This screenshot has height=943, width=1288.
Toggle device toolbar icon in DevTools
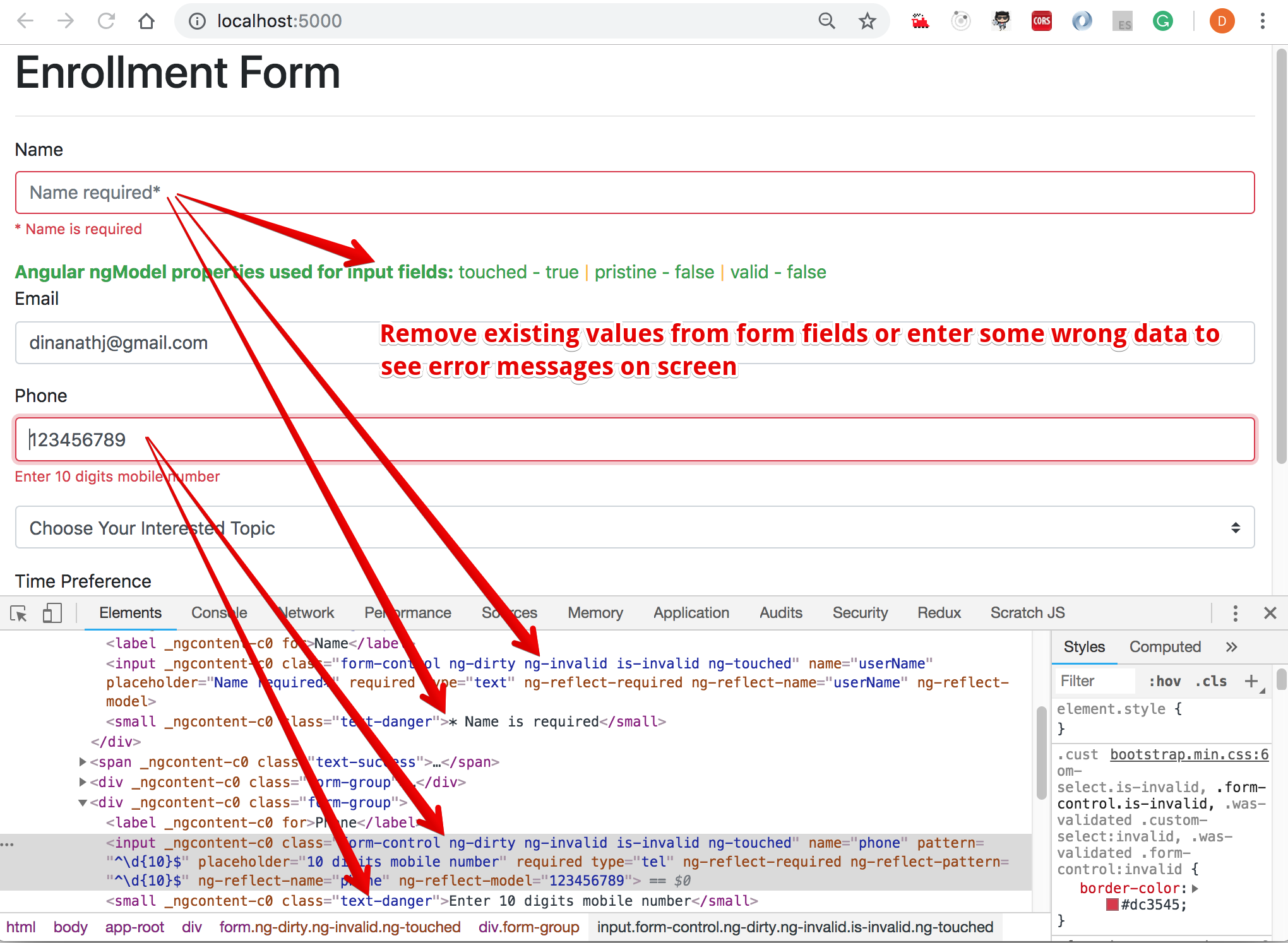click(x=52, y=613)
